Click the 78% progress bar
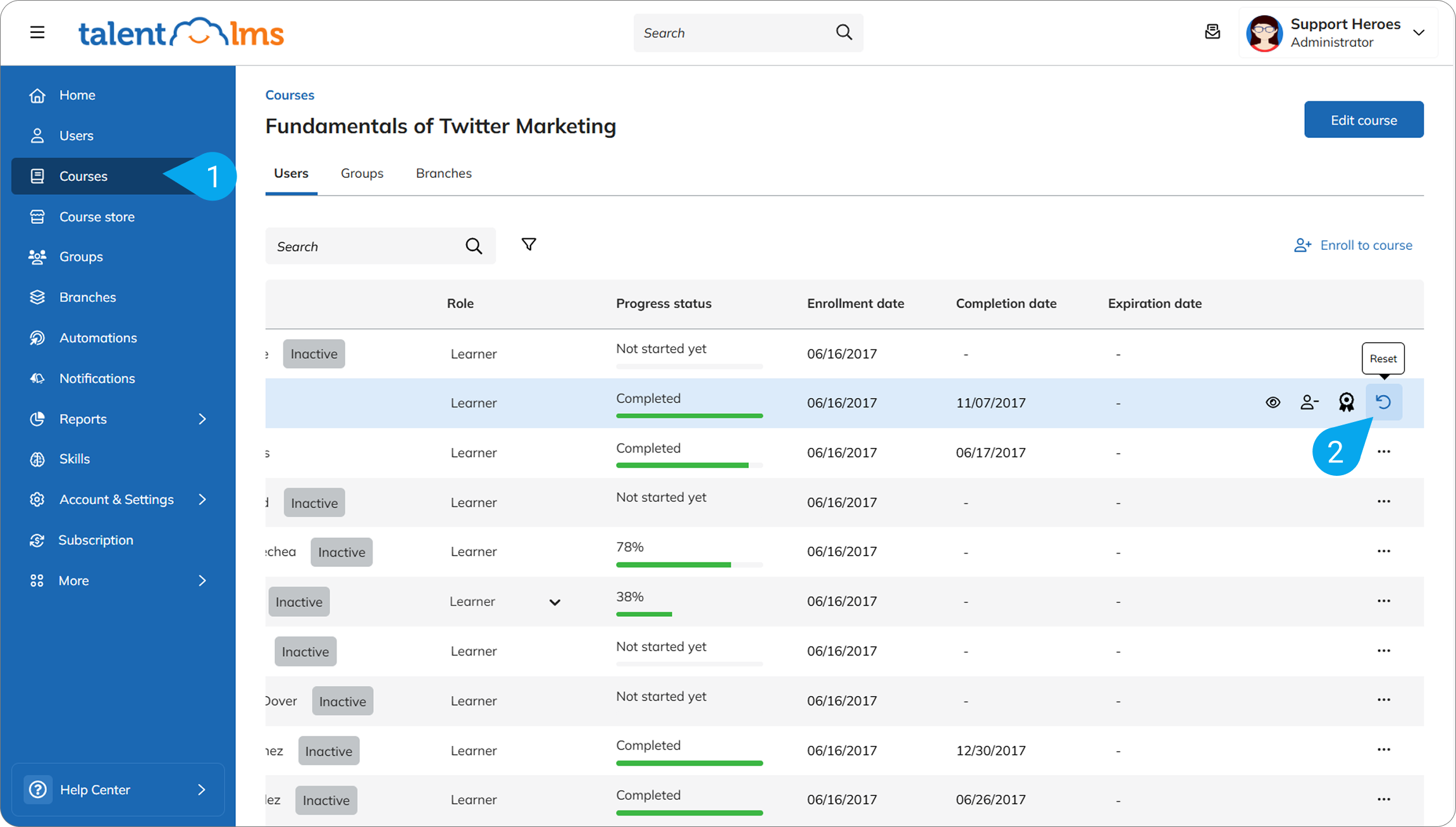This screenshot has width=1456, height=827. pyautogui.click(x=689, y=564)
